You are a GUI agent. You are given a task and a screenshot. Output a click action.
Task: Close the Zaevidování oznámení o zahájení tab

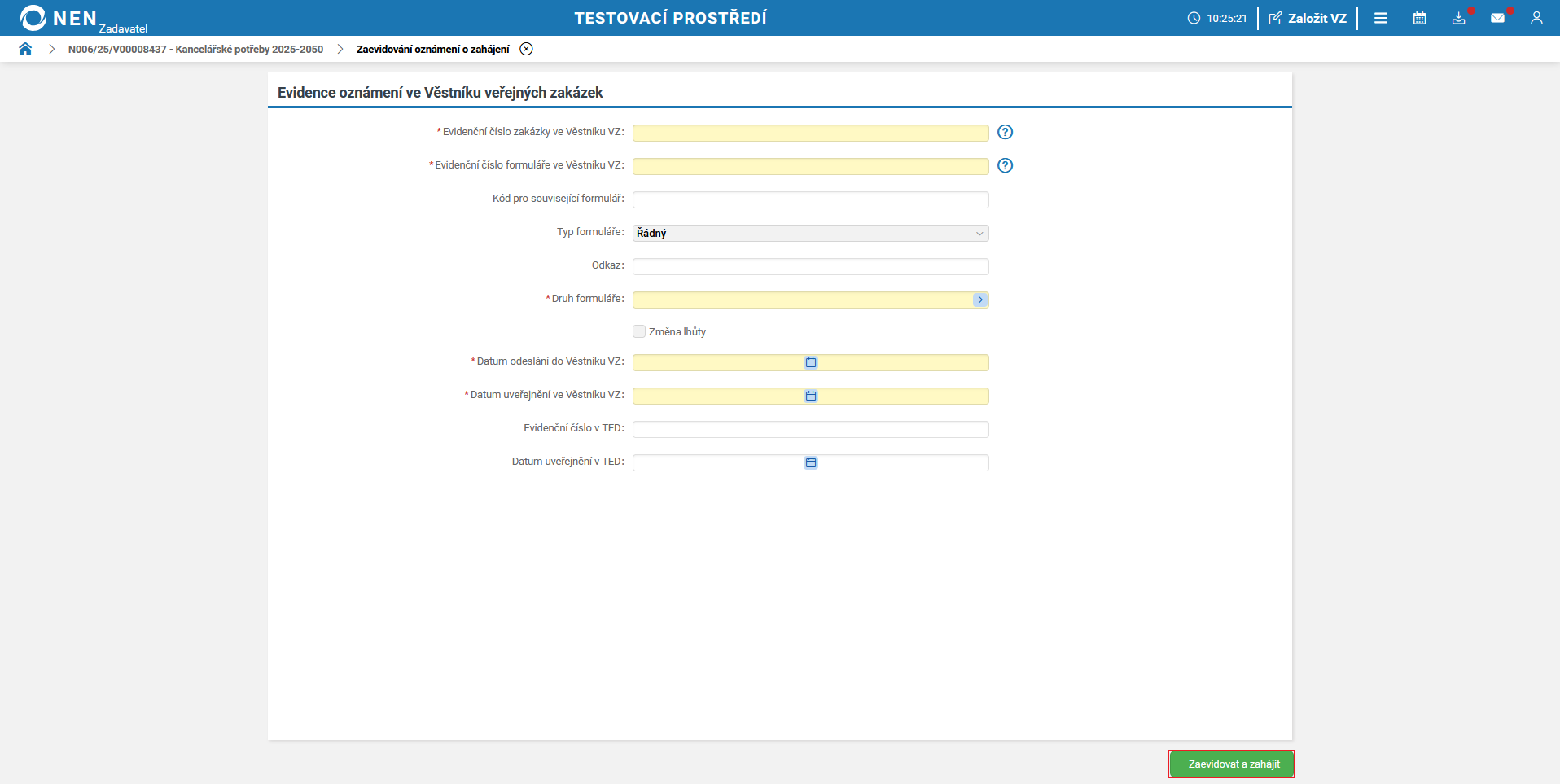point(526,49)
